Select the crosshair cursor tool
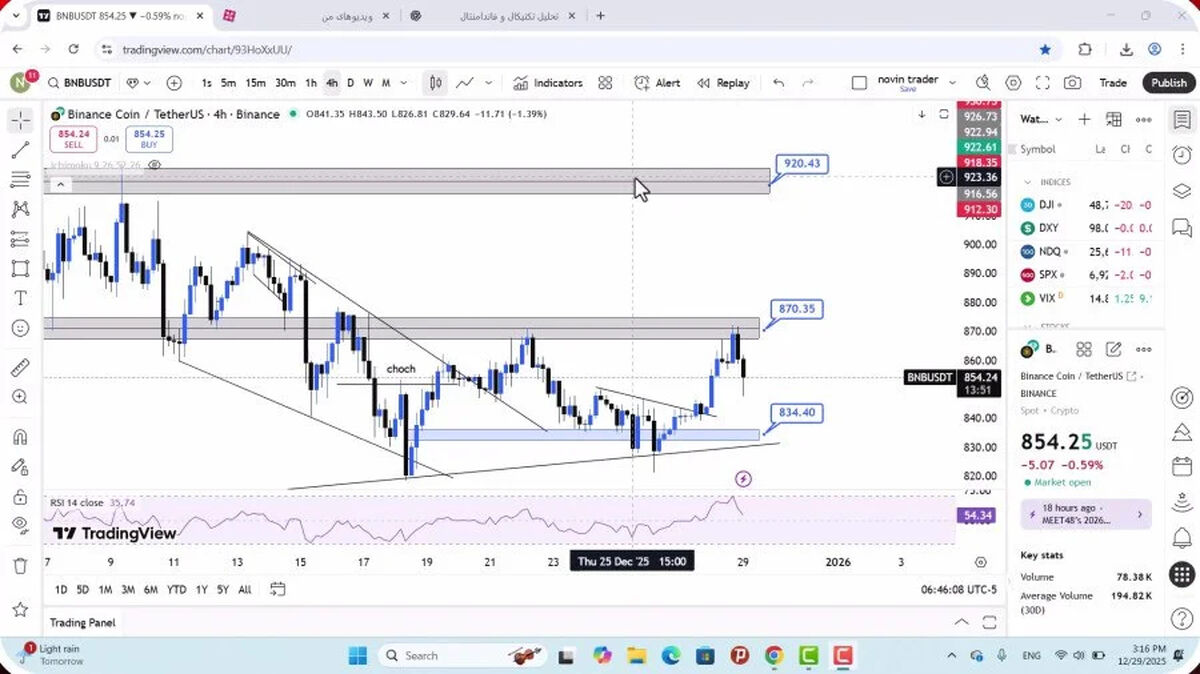The height and width of the screenshot is (674, 1200). (x=20, y=121)
